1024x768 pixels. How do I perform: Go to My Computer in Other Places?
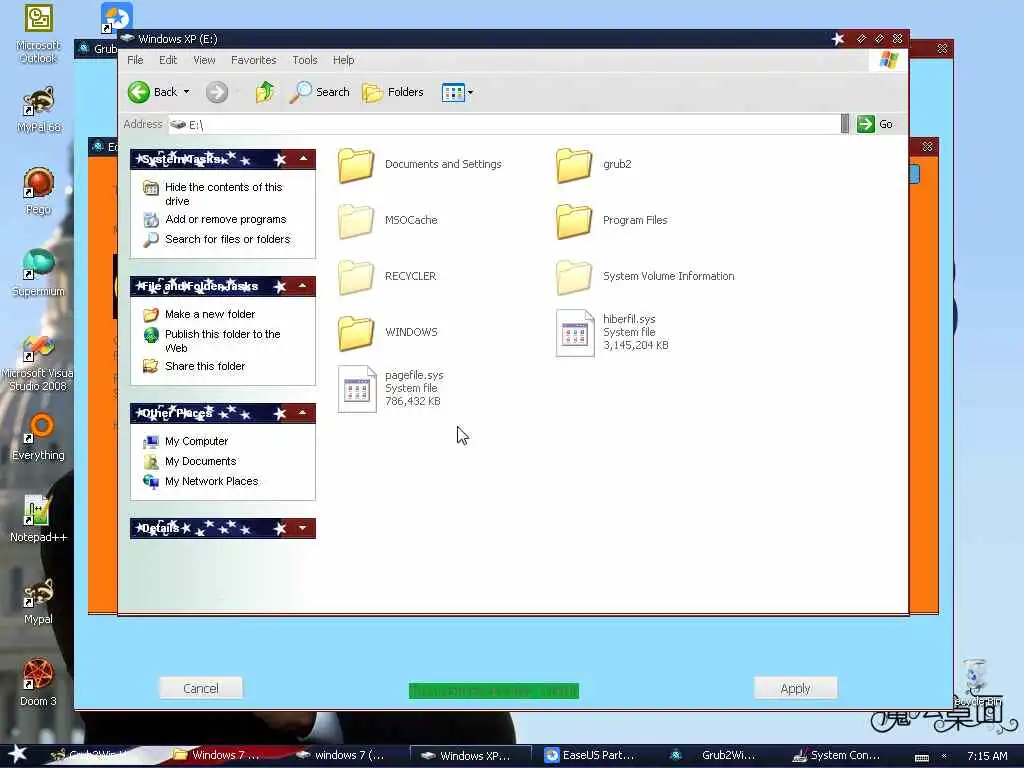[x=196, y=441]
